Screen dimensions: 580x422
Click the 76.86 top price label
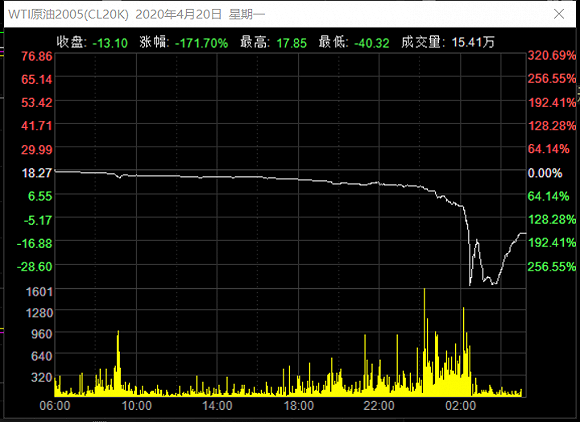pyautogui.click(x=37, y=56)
